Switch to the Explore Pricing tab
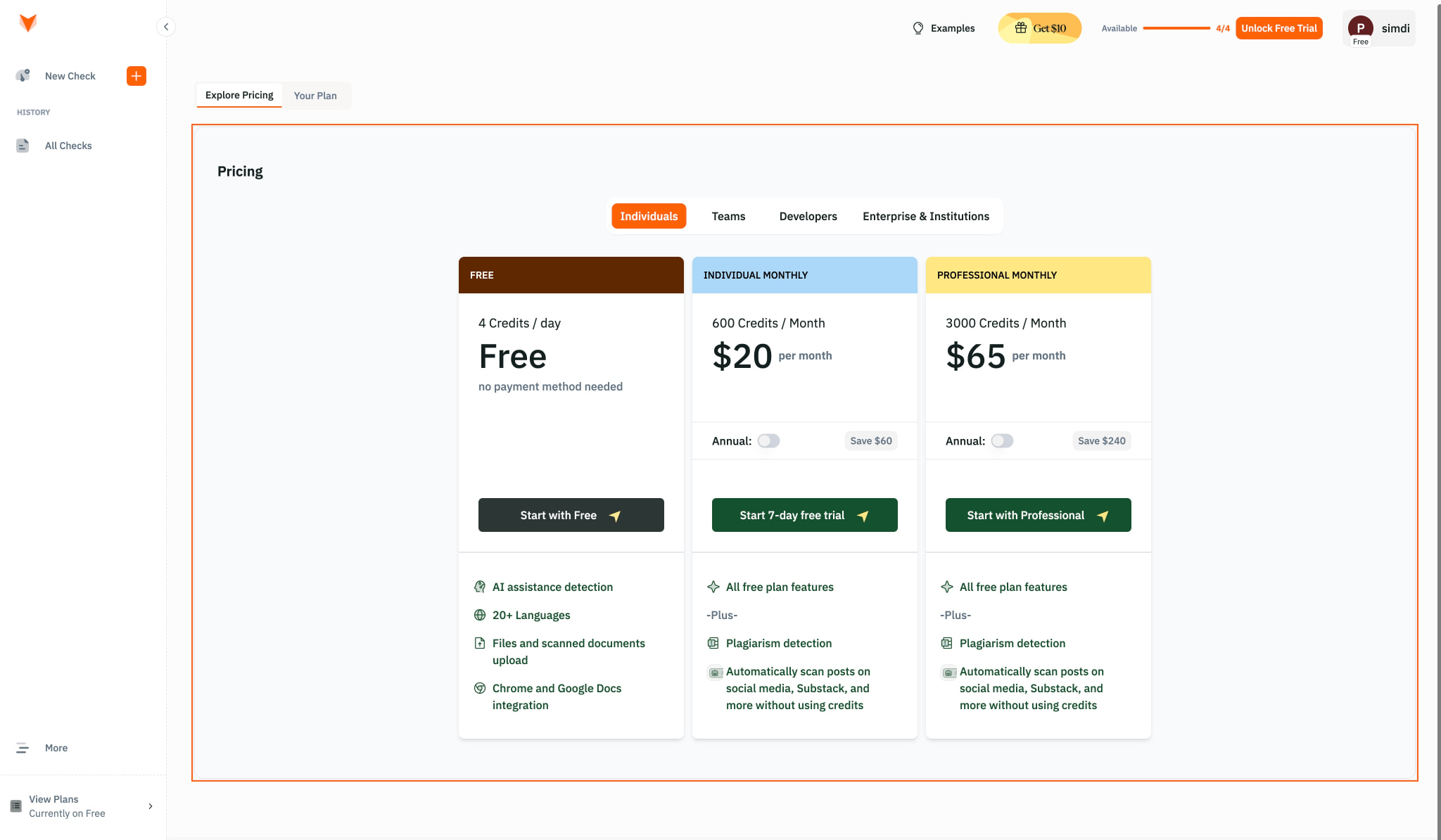This screenshot has height=840, width=1441. (x=239, y=95)
